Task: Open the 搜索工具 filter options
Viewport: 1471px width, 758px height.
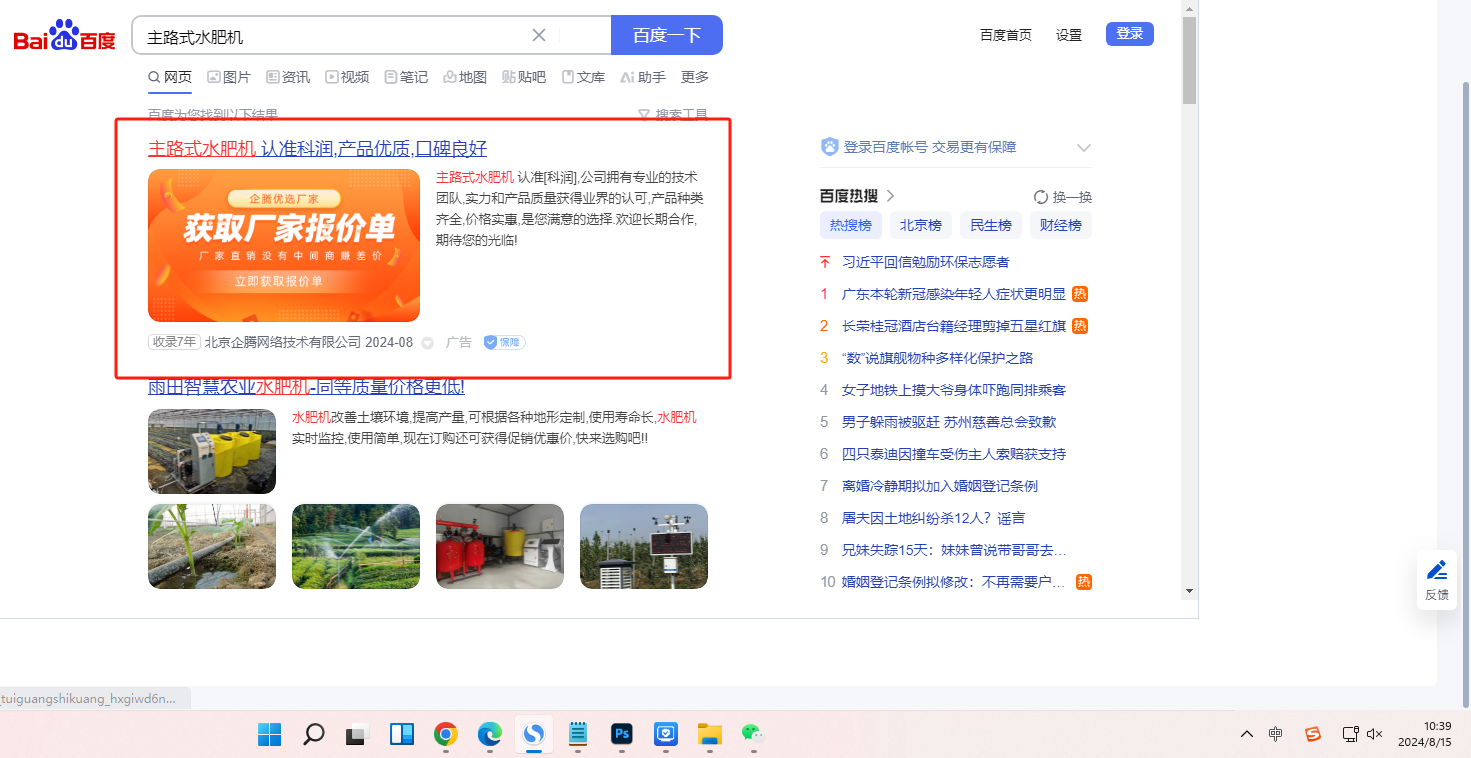Action: coord(672,115)
